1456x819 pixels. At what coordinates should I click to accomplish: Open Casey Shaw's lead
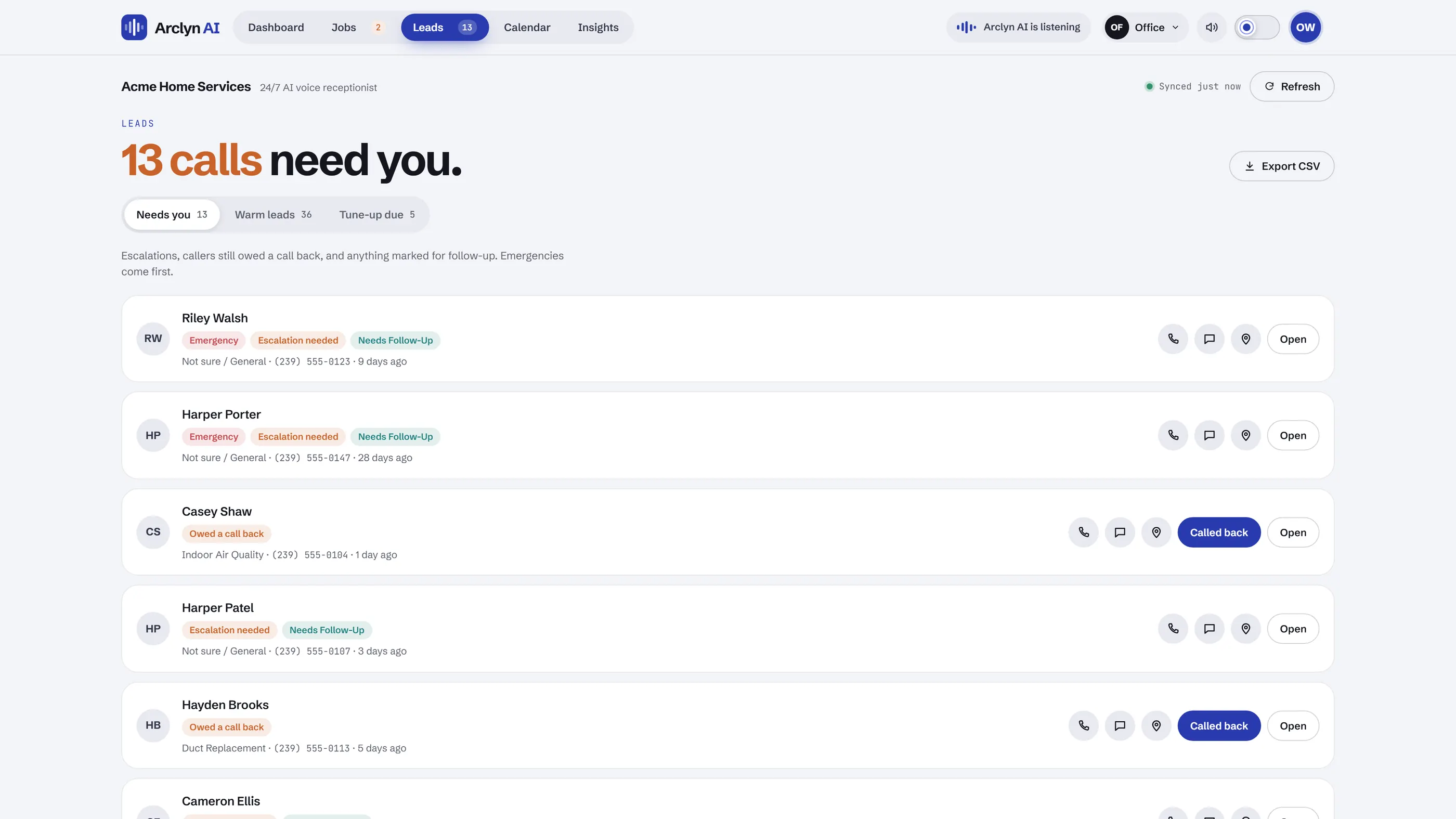[1293, 532]
